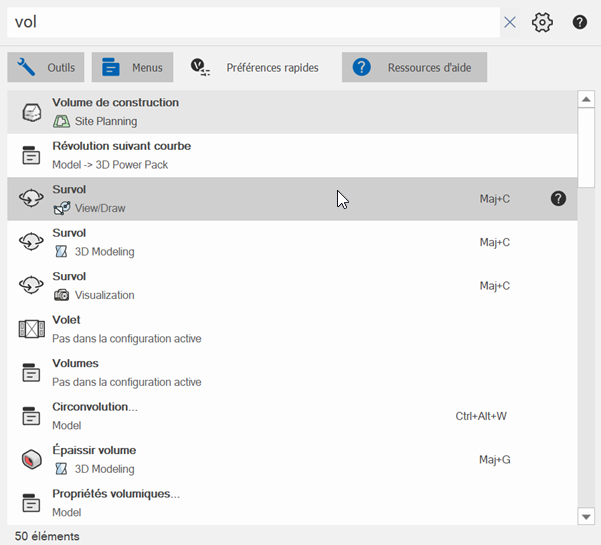The image size is (601, 545).
Task: Click the Volet tool icon
Action: (x=31, y=329)
